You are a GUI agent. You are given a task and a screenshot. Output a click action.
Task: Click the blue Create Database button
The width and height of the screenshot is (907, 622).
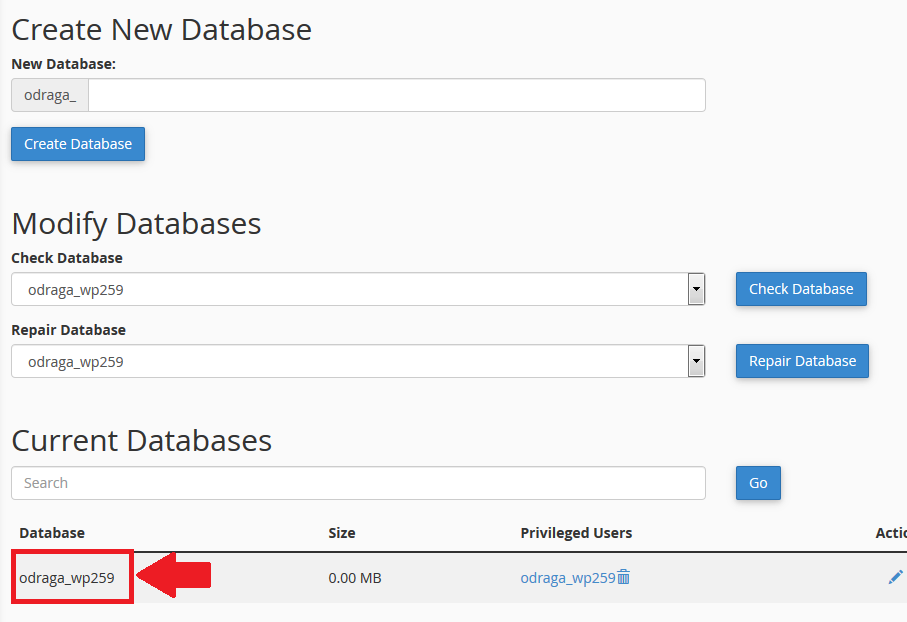pos(78,143)
